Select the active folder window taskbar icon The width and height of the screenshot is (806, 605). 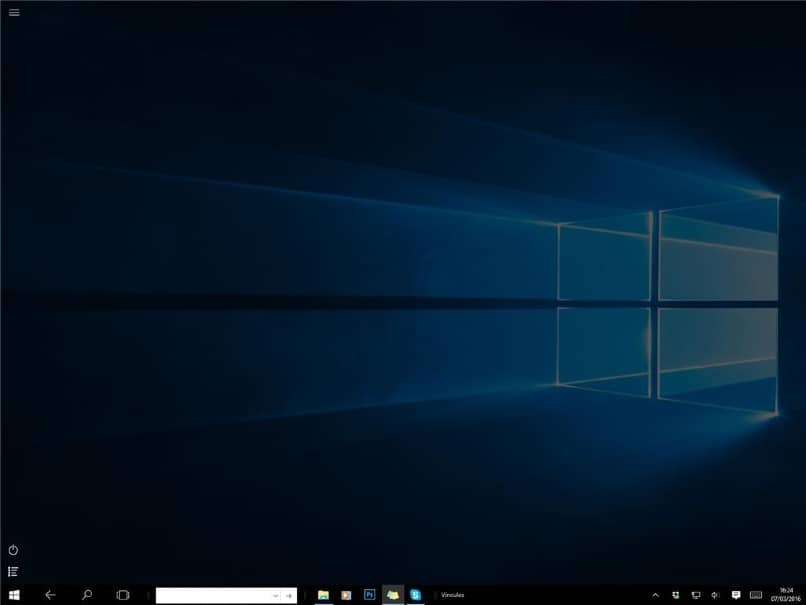(x=393, y=595)
